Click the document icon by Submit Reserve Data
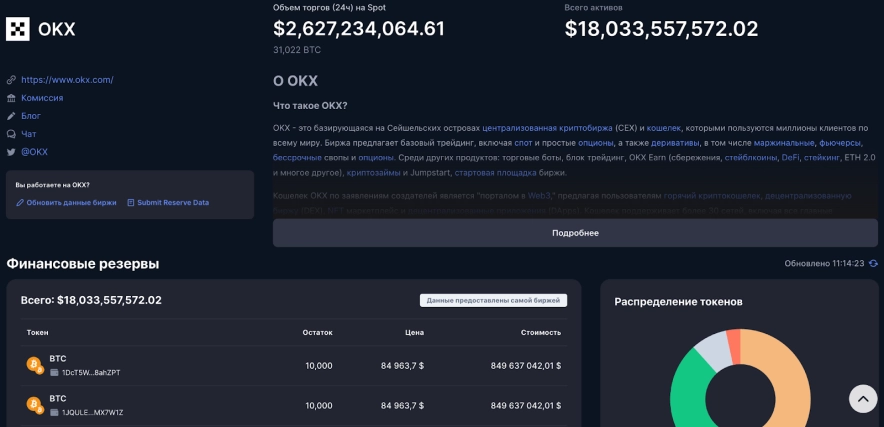 (130, 202)
